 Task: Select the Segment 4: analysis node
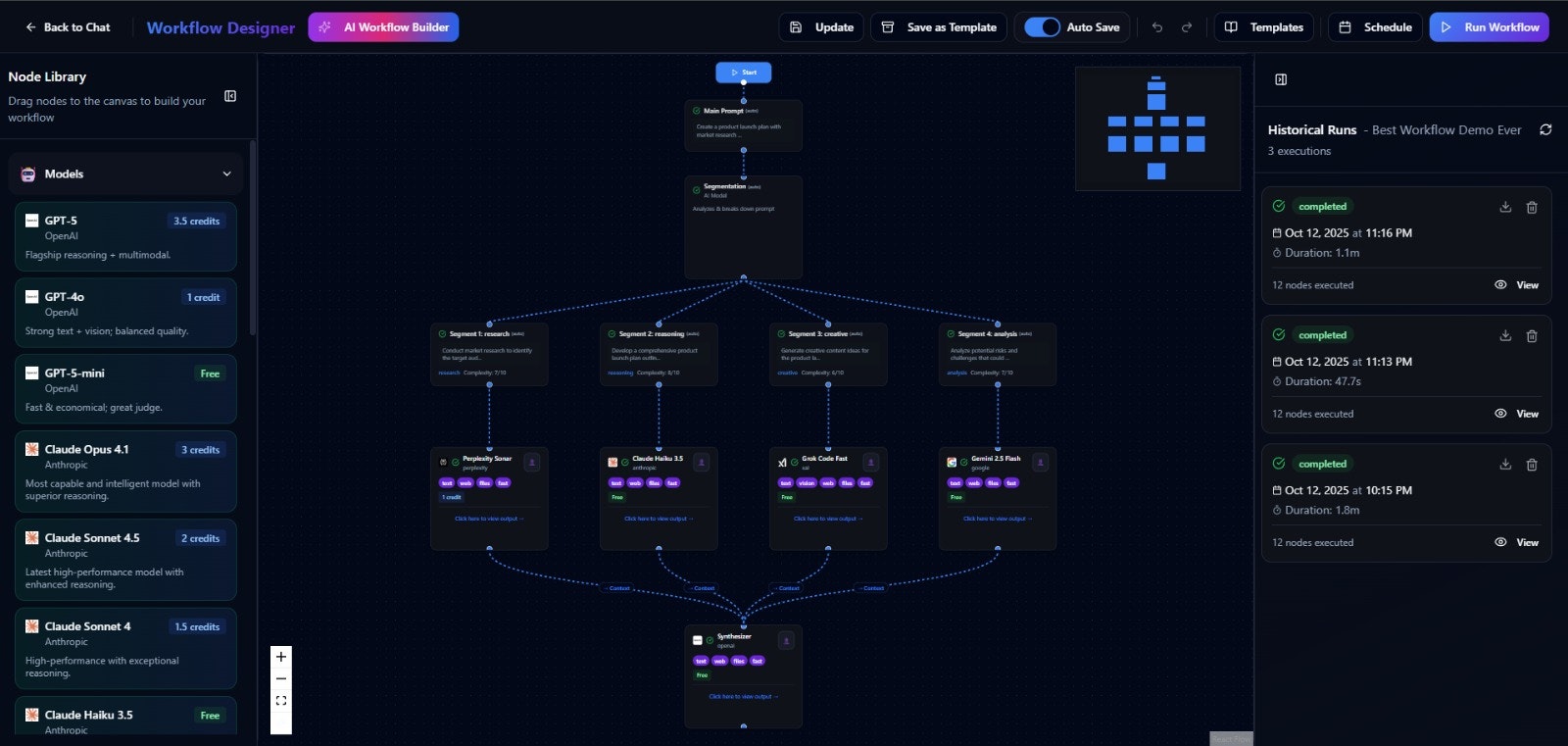click(998, 354)
